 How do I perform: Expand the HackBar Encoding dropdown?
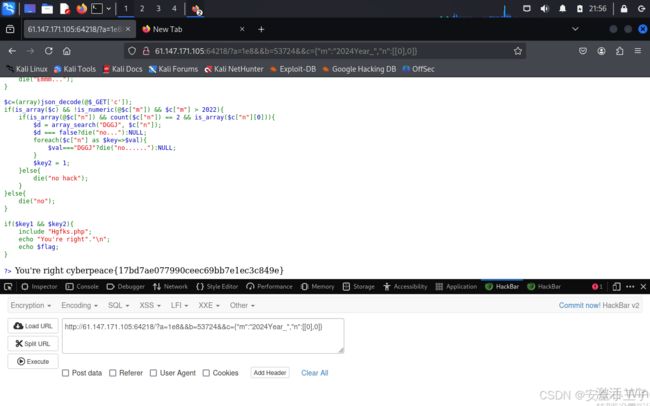pyautogui.click(x=80, y=305)
